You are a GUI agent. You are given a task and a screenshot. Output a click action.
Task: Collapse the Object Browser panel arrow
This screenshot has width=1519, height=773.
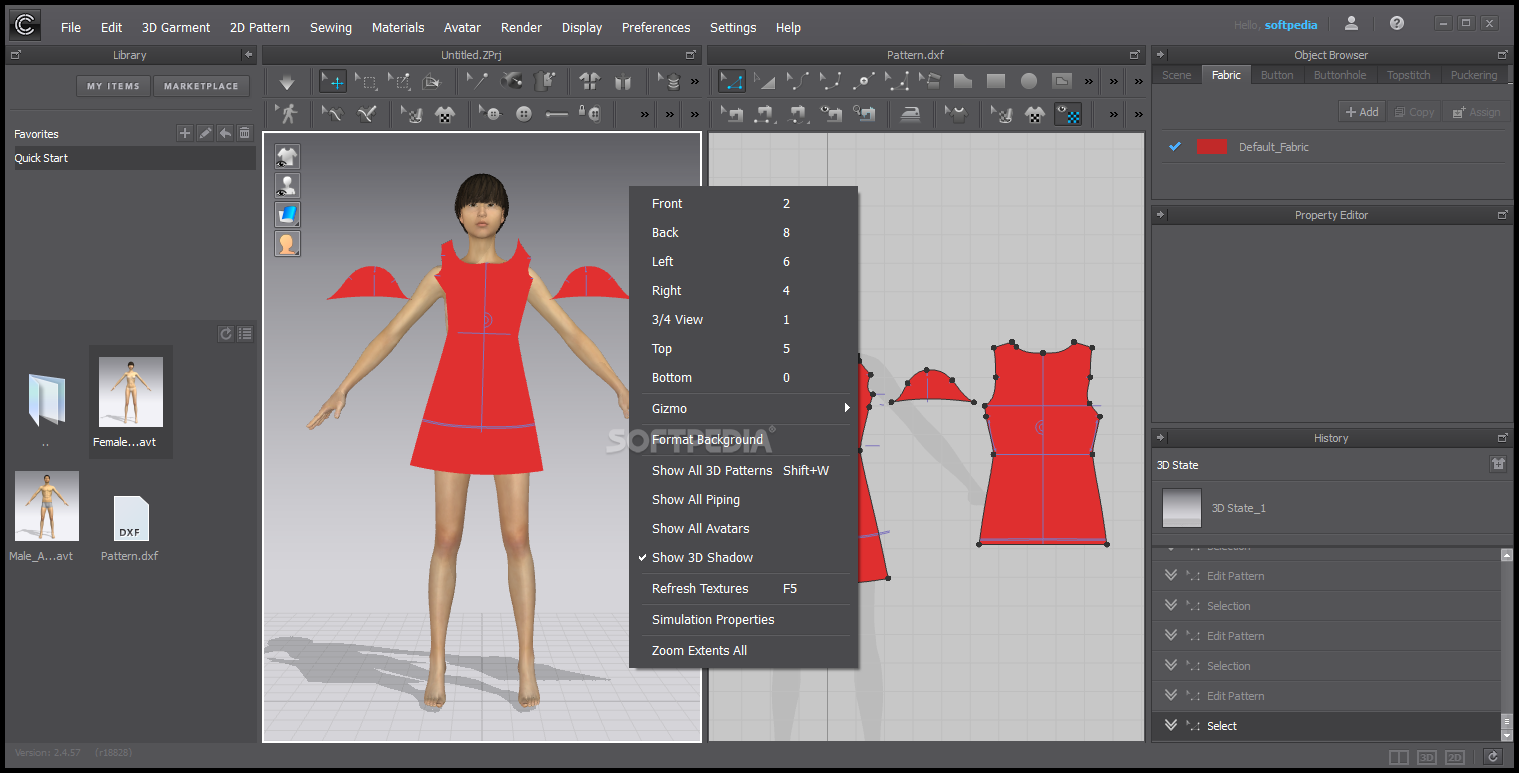tap(1159, 55)
